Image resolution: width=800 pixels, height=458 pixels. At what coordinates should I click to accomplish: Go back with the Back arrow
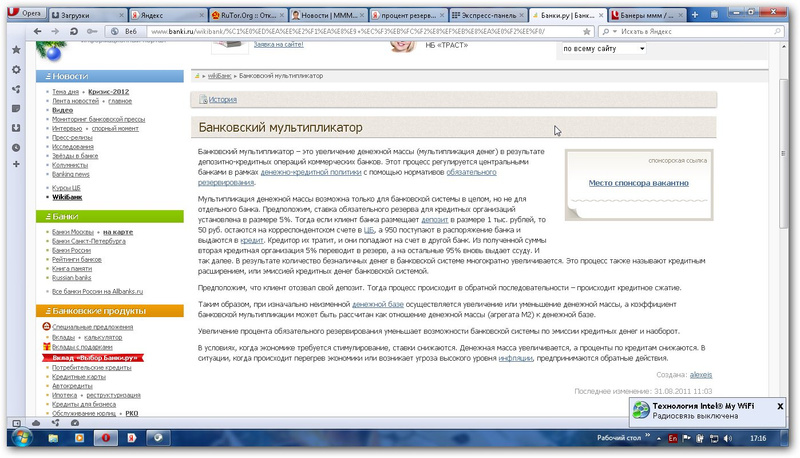[x=37, y=32]
